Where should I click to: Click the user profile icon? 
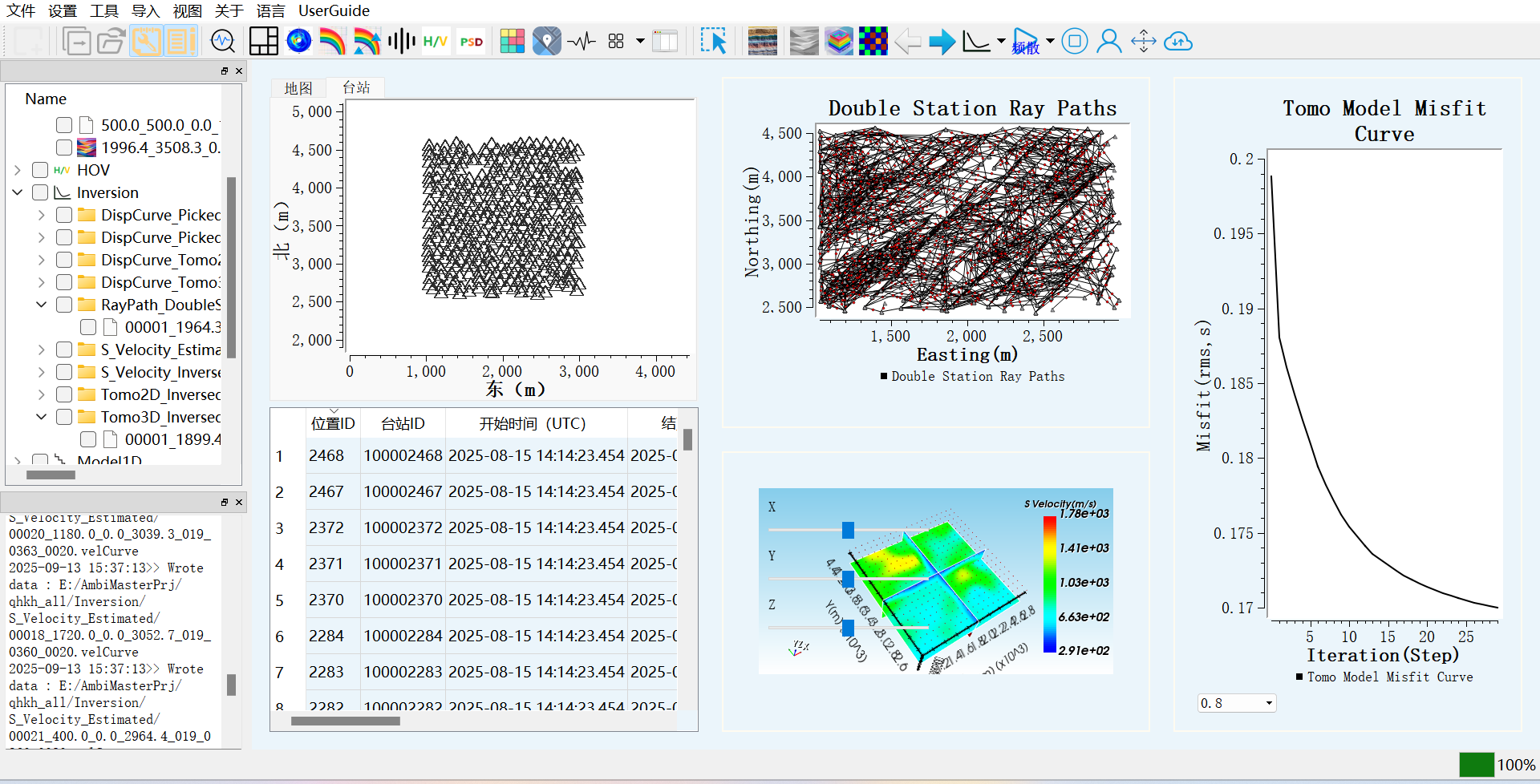(x=1108, y=41)
